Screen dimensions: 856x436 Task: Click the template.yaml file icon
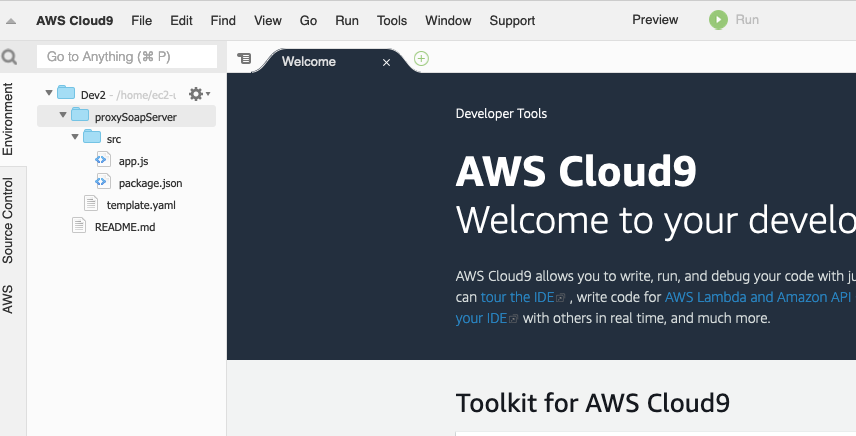click(x=91, y=204)
